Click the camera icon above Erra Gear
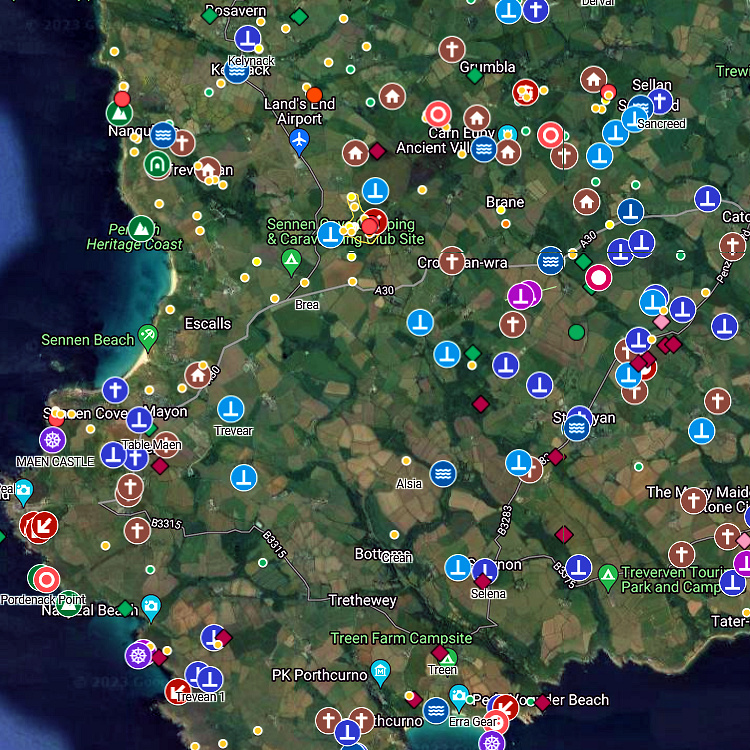 point(459,696)
